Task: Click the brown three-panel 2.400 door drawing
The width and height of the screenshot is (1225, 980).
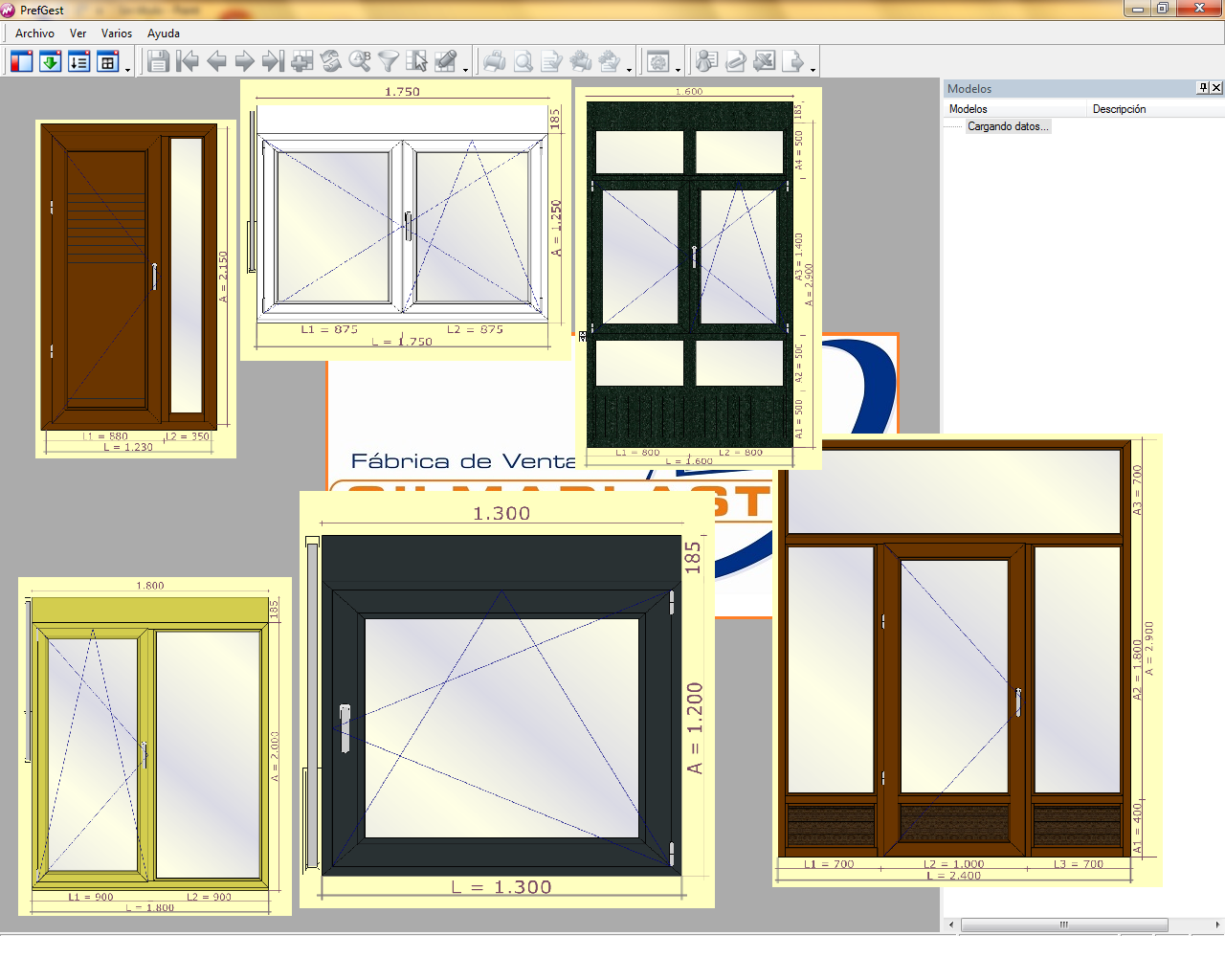Action: (968, 660)
